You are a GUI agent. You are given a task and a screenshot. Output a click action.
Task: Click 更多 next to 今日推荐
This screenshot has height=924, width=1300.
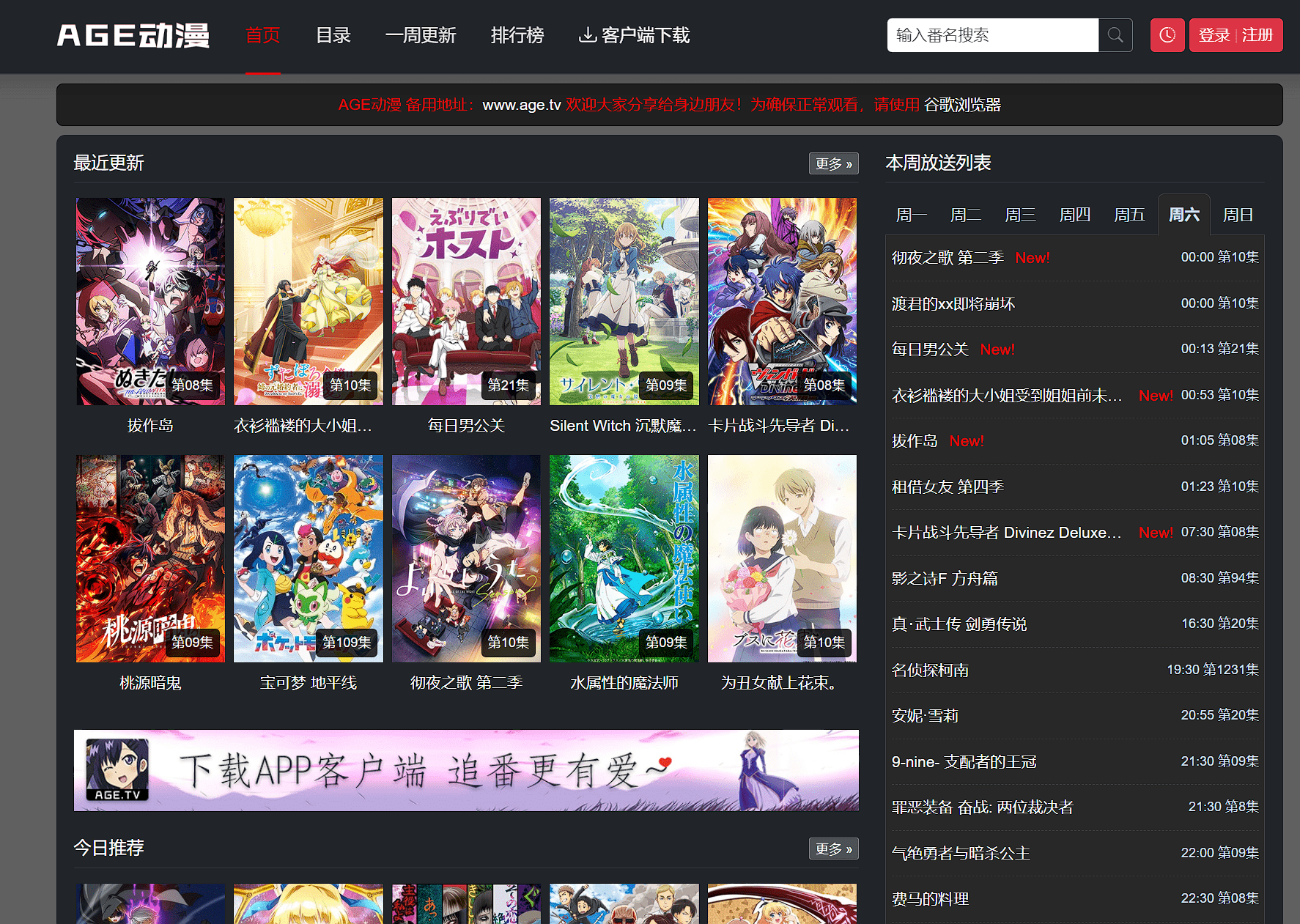(834, 849)
